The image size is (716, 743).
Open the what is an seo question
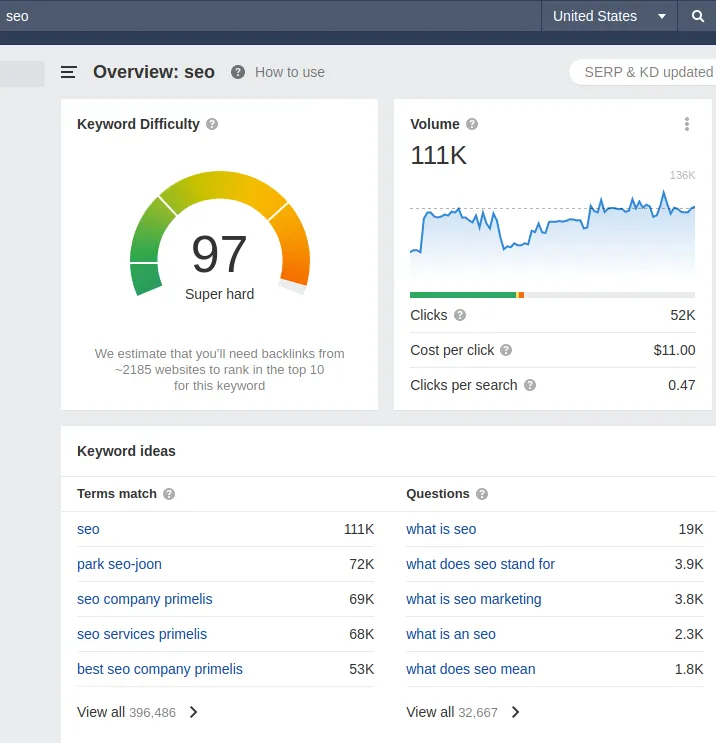pyautogui.click(x=451, y=634)
